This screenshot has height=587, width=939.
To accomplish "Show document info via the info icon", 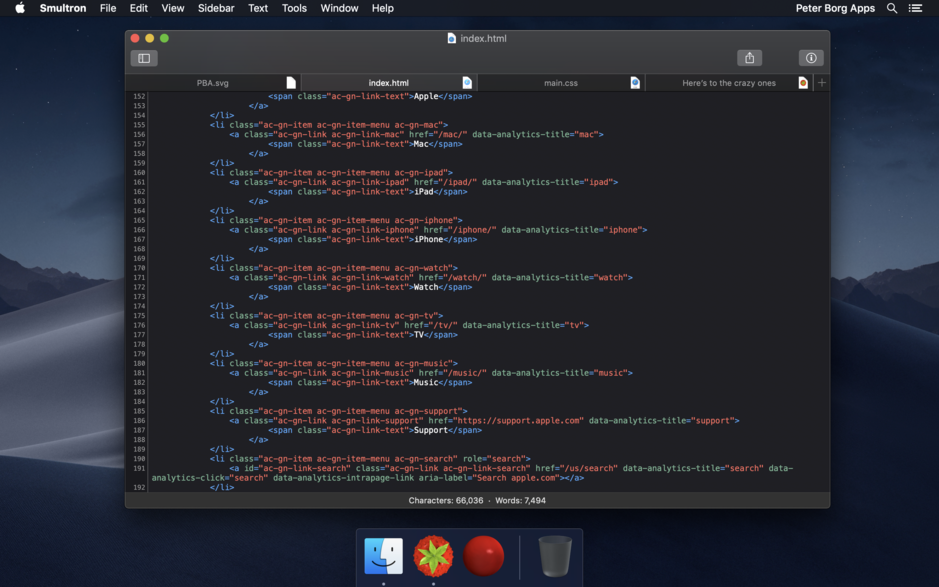I will [810, 57].
